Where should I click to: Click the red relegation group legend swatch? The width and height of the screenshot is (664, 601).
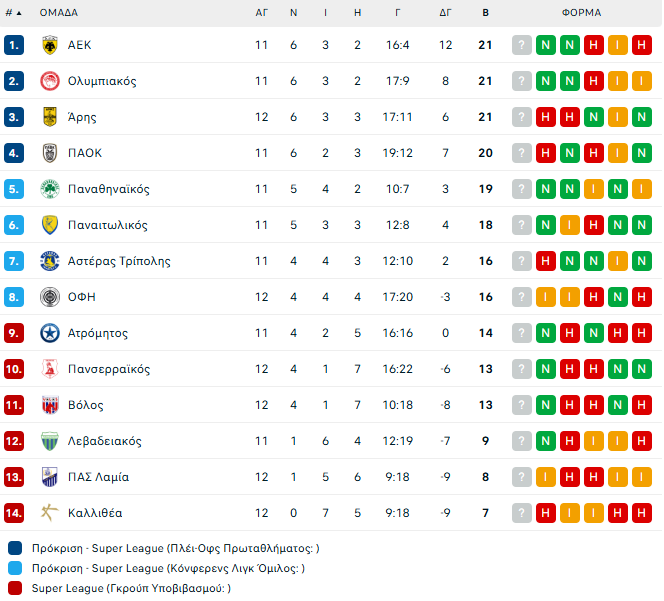click(15, 588)
